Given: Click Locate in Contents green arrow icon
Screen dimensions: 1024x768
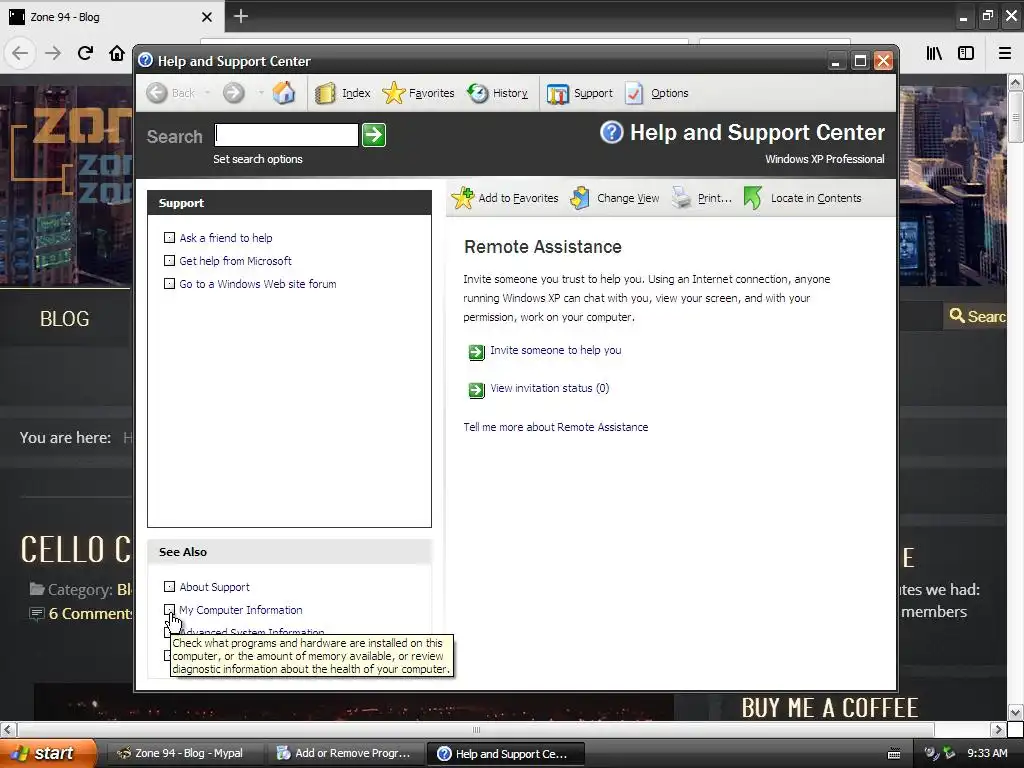Looking at the screenshot, I should click(753, 198).
